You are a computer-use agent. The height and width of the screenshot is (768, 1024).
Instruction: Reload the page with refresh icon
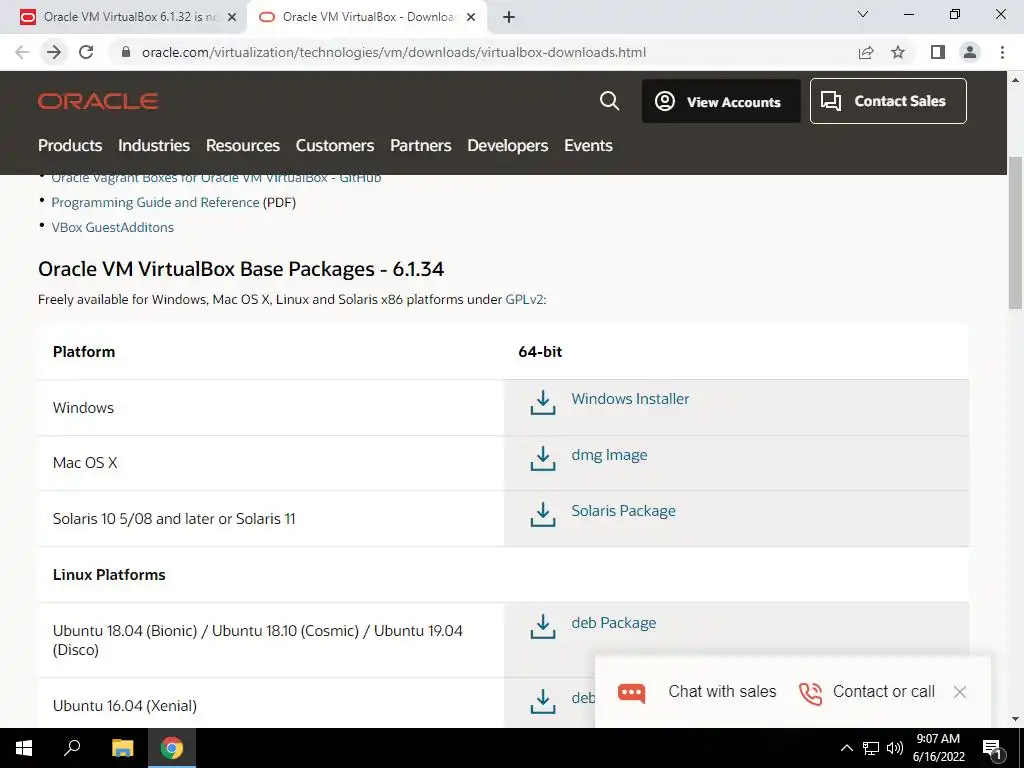pyautogui.click(x=86, y=52)
